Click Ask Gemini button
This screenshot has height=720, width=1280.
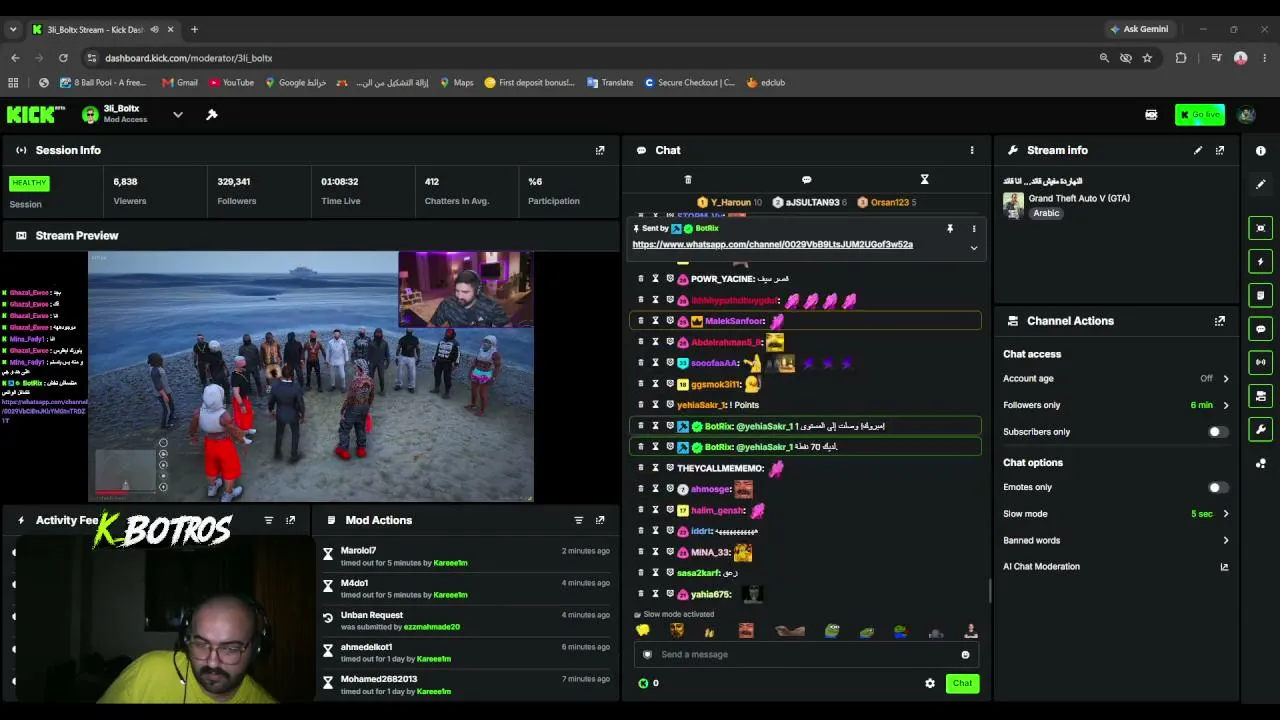click(x=1139, y=29)
